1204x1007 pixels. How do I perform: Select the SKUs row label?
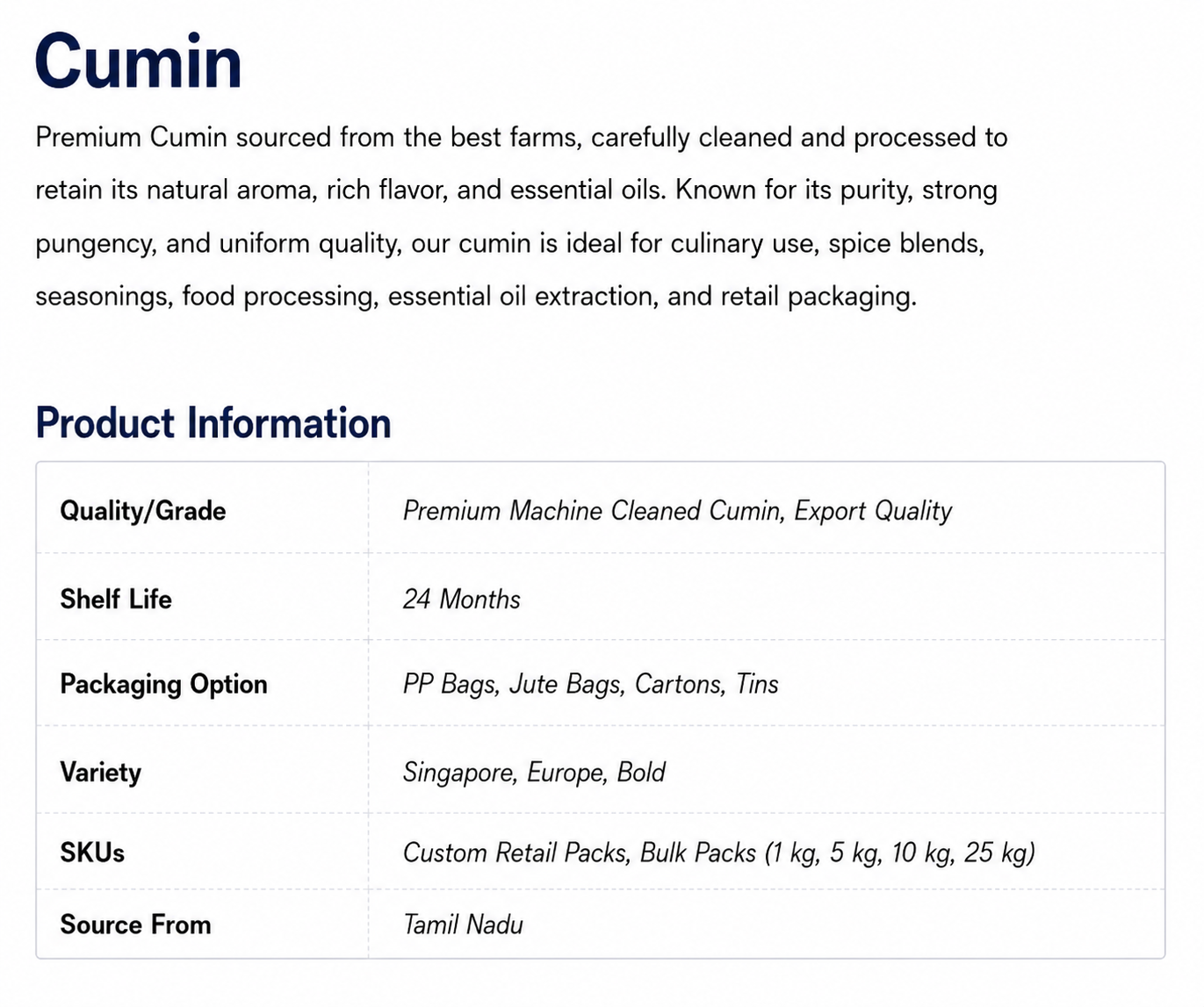click(x=92, y=853)
